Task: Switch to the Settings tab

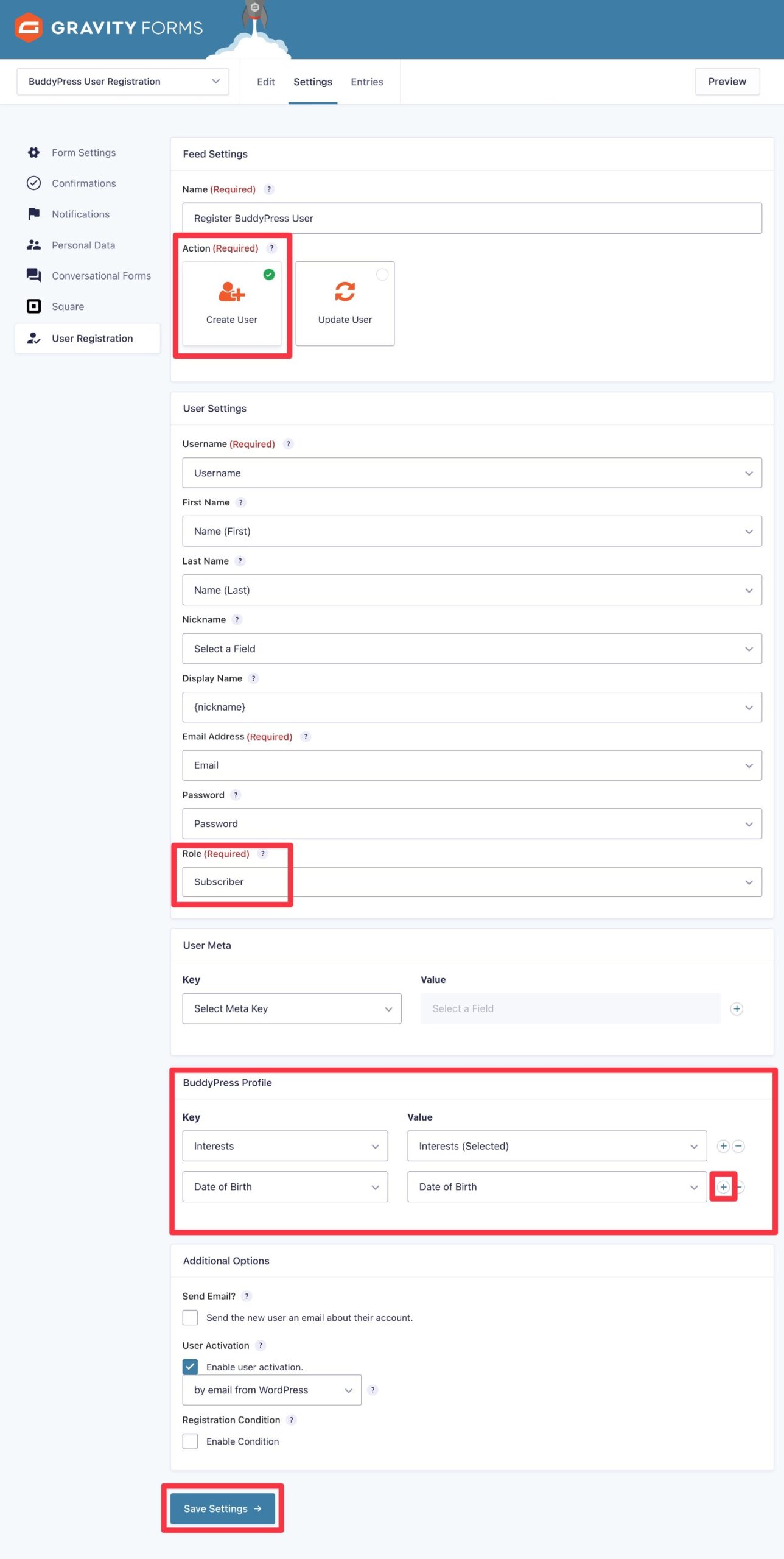Action: coord(313,82)
